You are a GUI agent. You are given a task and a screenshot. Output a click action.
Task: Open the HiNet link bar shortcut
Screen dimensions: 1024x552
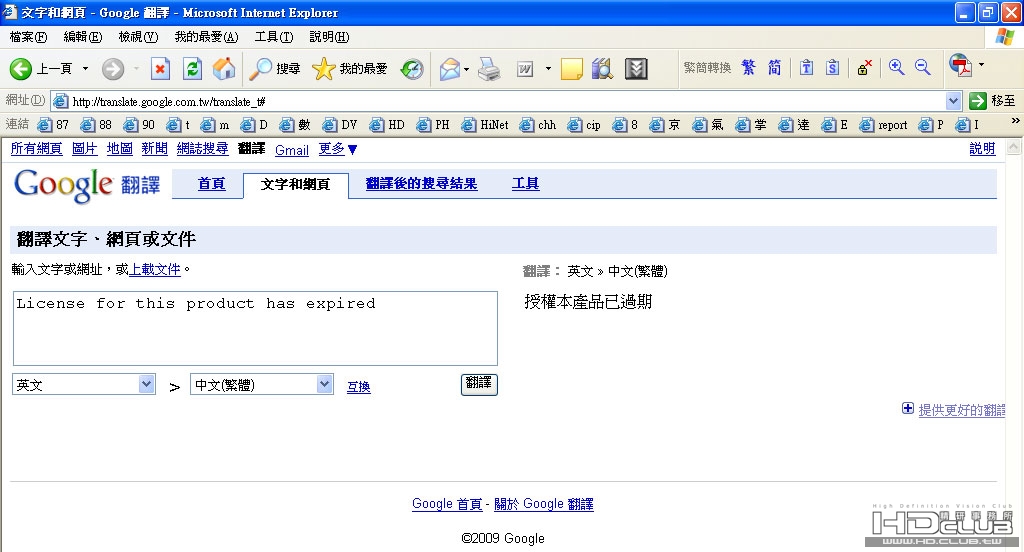485,125
